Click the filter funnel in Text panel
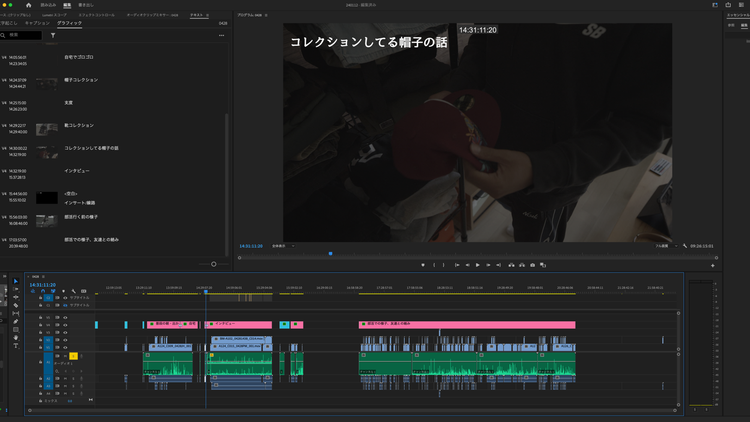Viewport: 750px width, 422px height. point(53,35)
